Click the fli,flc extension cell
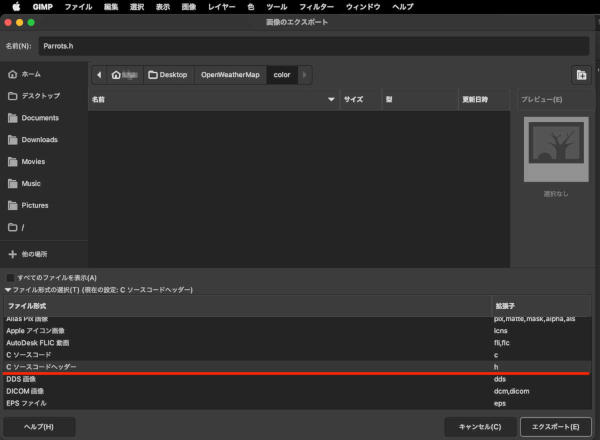This screenshot has height=440, width=600. [x=501, y=343]
